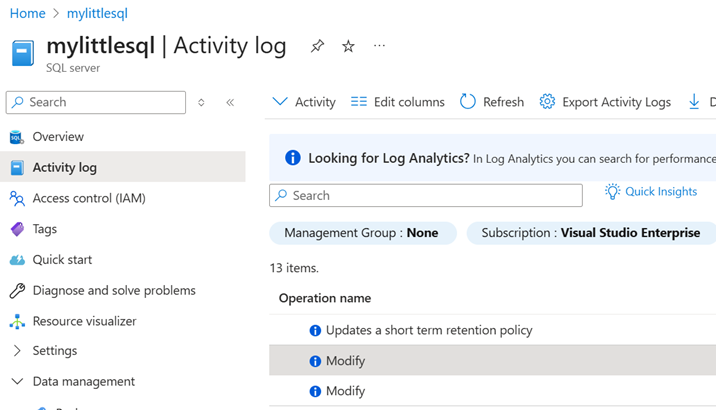This screenshot has height=410, width=716.
Task: Open Diagnose and solve problems
Action: tap(114, 290)
